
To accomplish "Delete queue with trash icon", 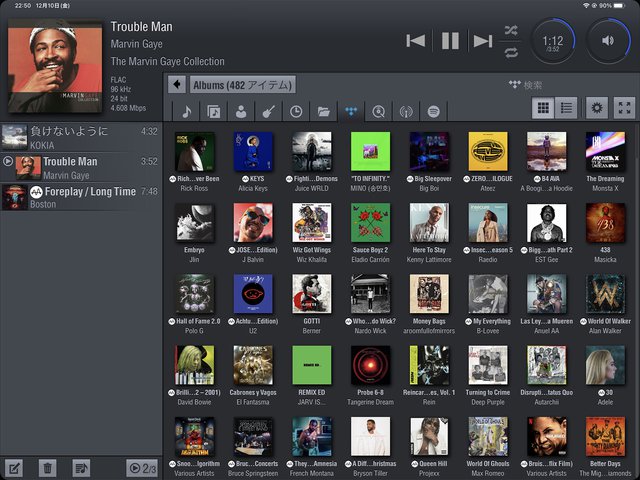I will [x=47, y=467].
